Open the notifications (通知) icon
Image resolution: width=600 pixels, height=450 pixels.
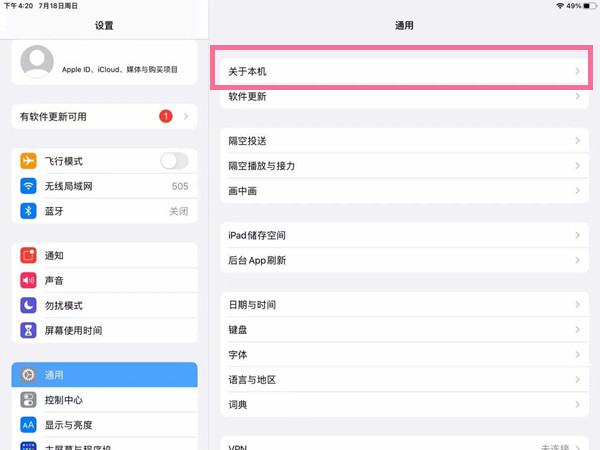pyautogui.click(x=29, y=255)
